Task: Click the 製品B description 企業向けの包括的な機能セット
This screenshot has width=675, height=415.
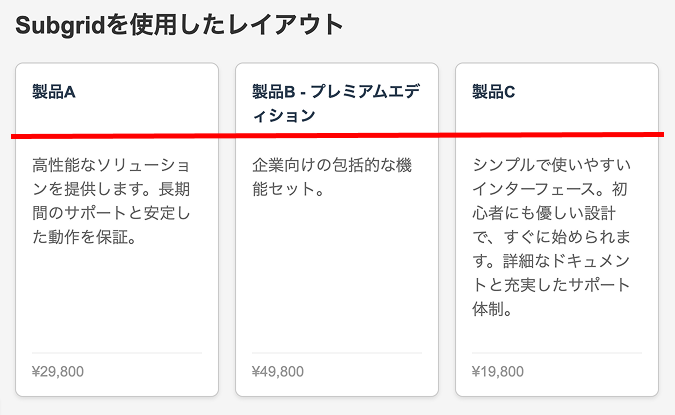Action: click(x=332, y=177)
